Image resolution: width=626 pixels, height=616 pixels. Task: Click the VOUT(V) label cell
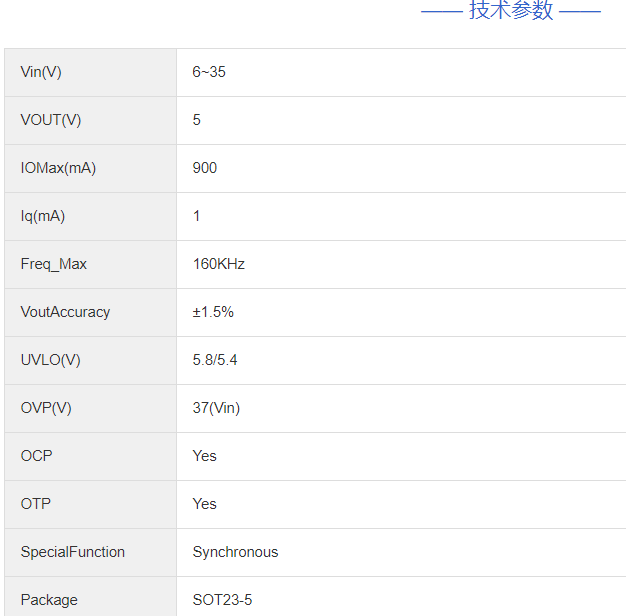point(51,120)
